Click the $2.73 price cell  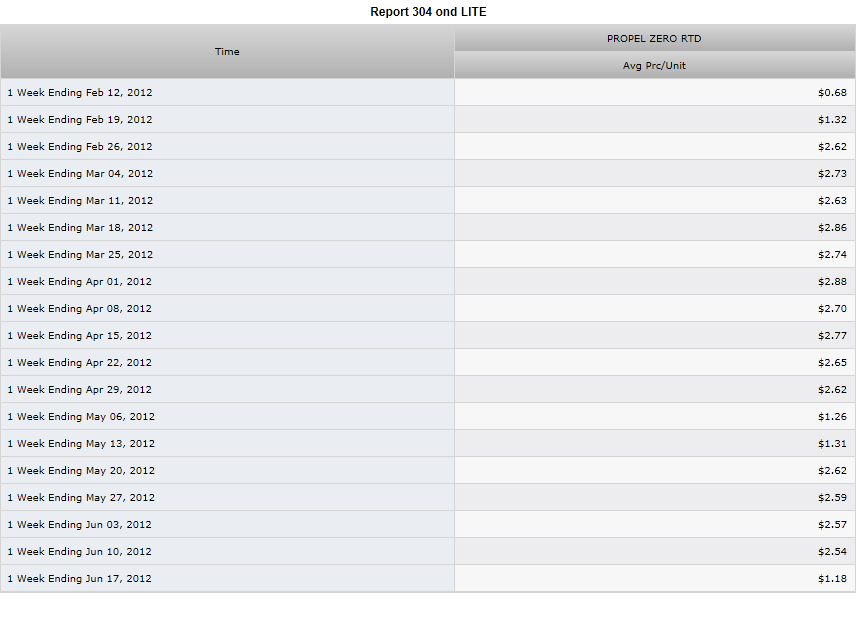pyautogui.click(x=655, y=173)
